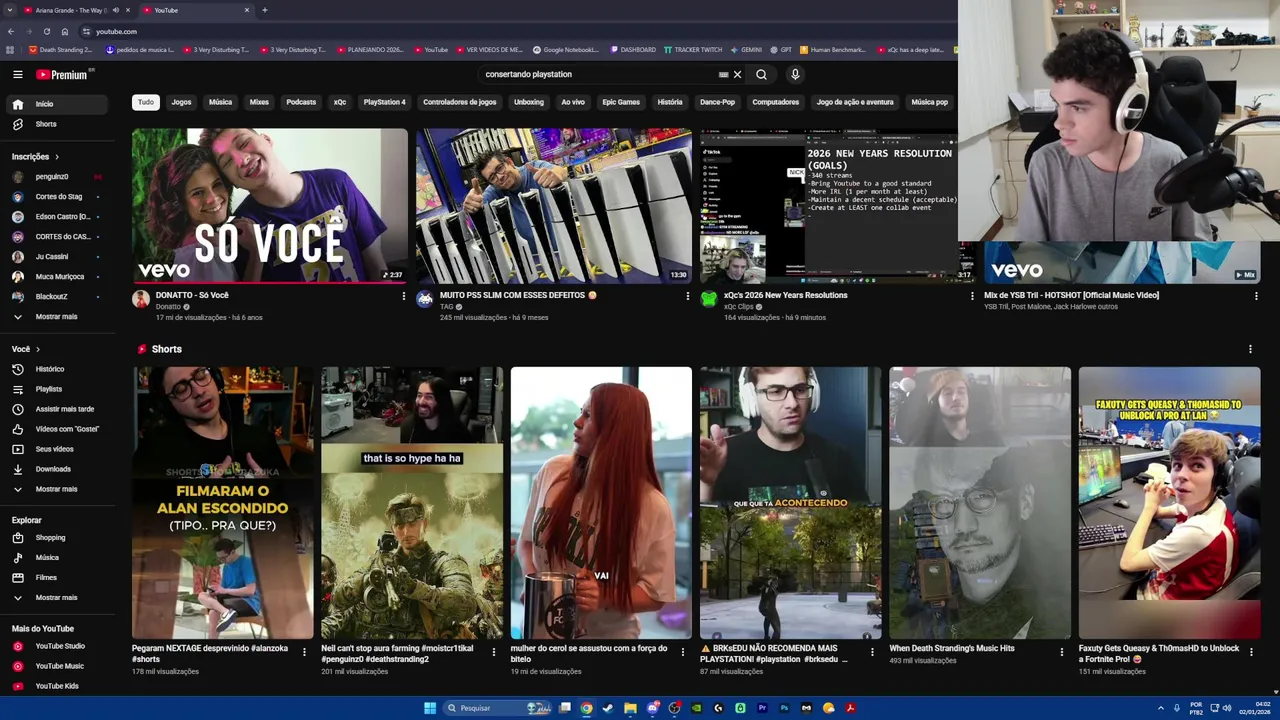Open the Inscrições section chevron
The width and height of the screenshot is (1280, 720).
click(x=57, y=157)
